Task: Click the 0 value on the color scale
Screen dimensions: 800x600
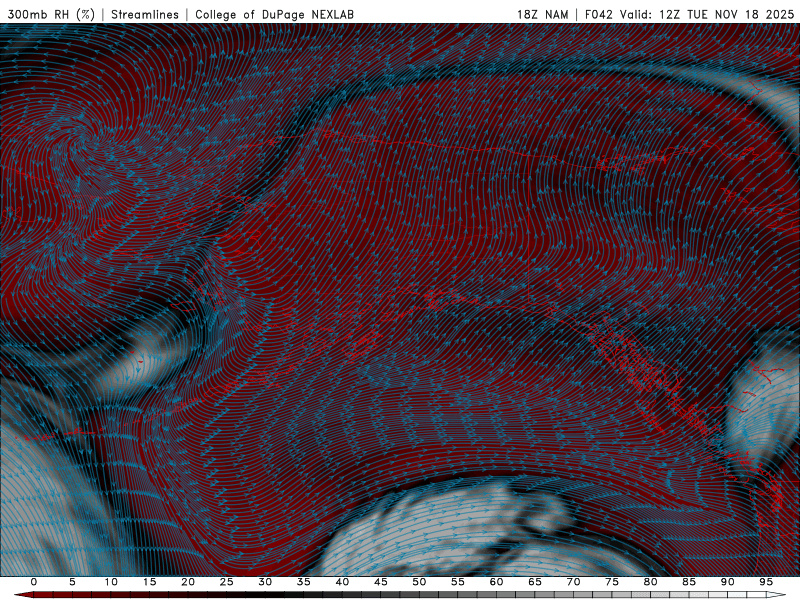Action: pyautogui.click(x=34, y=582)
